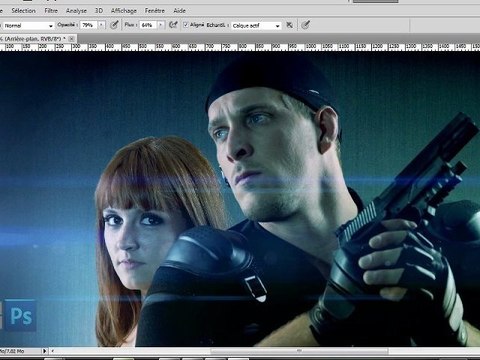Click the Flux value field showing 64%
Viewport: 480px width, 360px height.
pyautogui.click(x=148, y=25)
